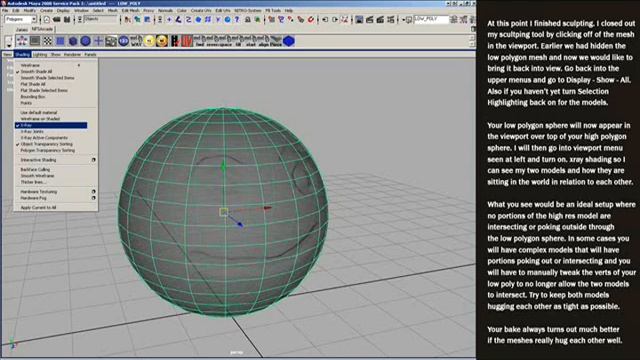Image resolution: width=640 pixels, height=360 pixels.
Task: Click the input connections icon
Action: click(x=325, y=19)
